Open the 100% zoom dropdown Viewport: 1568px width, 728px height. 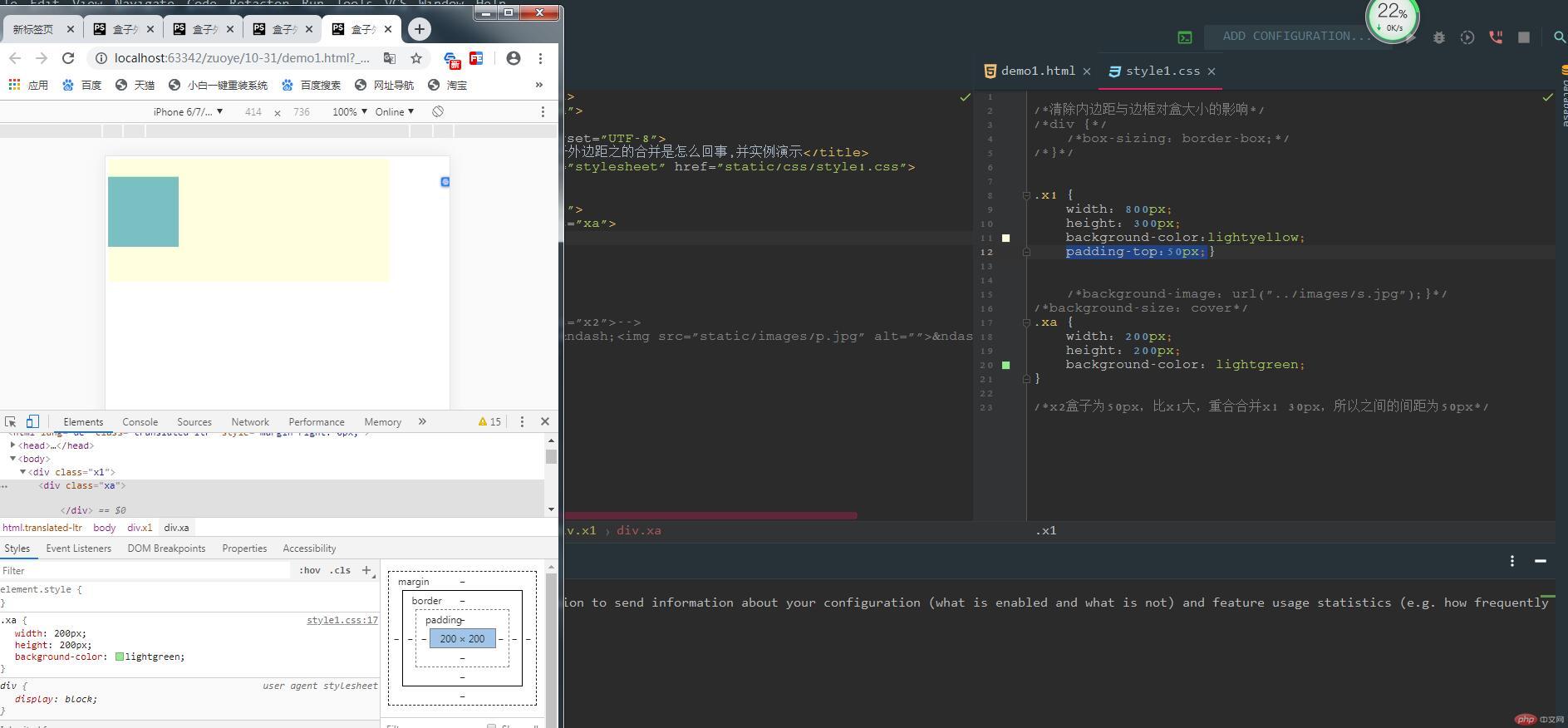click(x=349, y=111)
